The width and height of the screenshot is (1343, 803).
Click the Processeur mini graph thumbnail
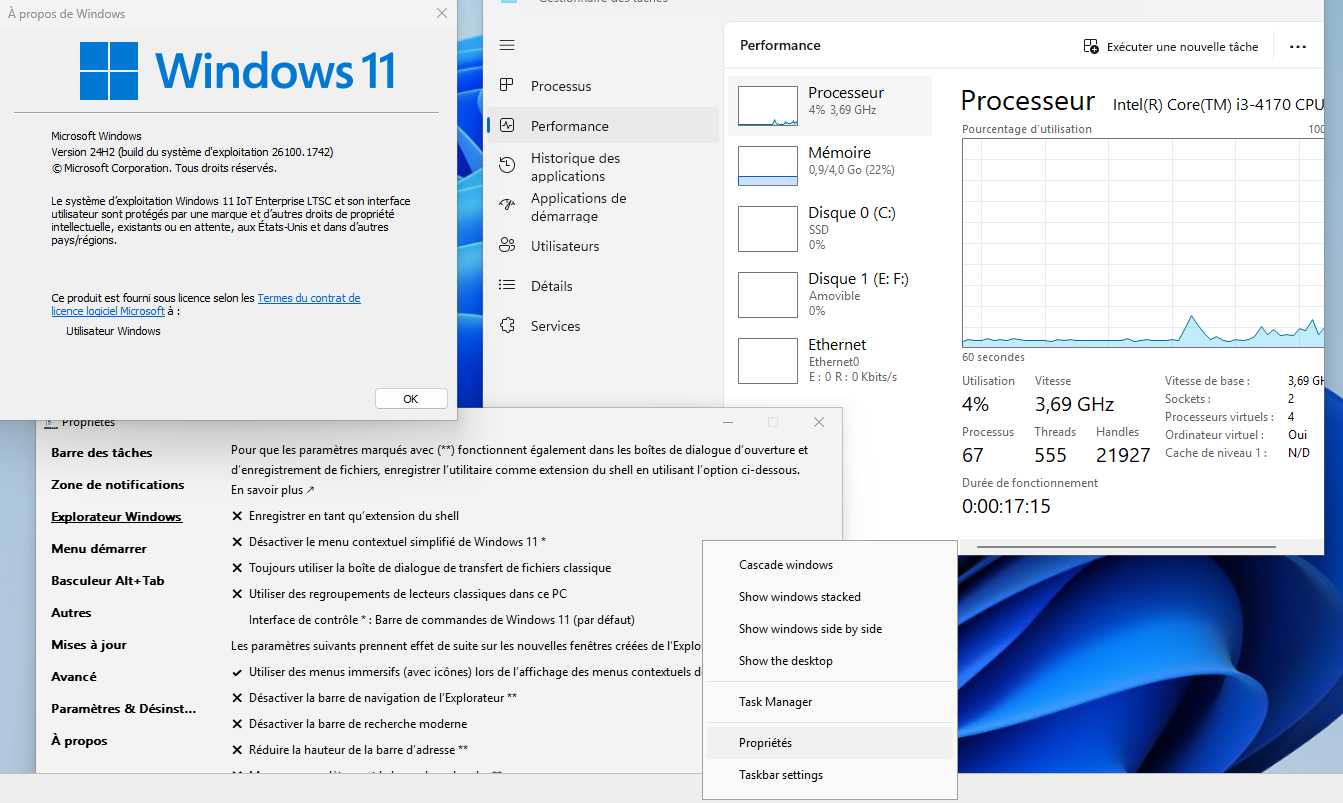coord(767,105)
